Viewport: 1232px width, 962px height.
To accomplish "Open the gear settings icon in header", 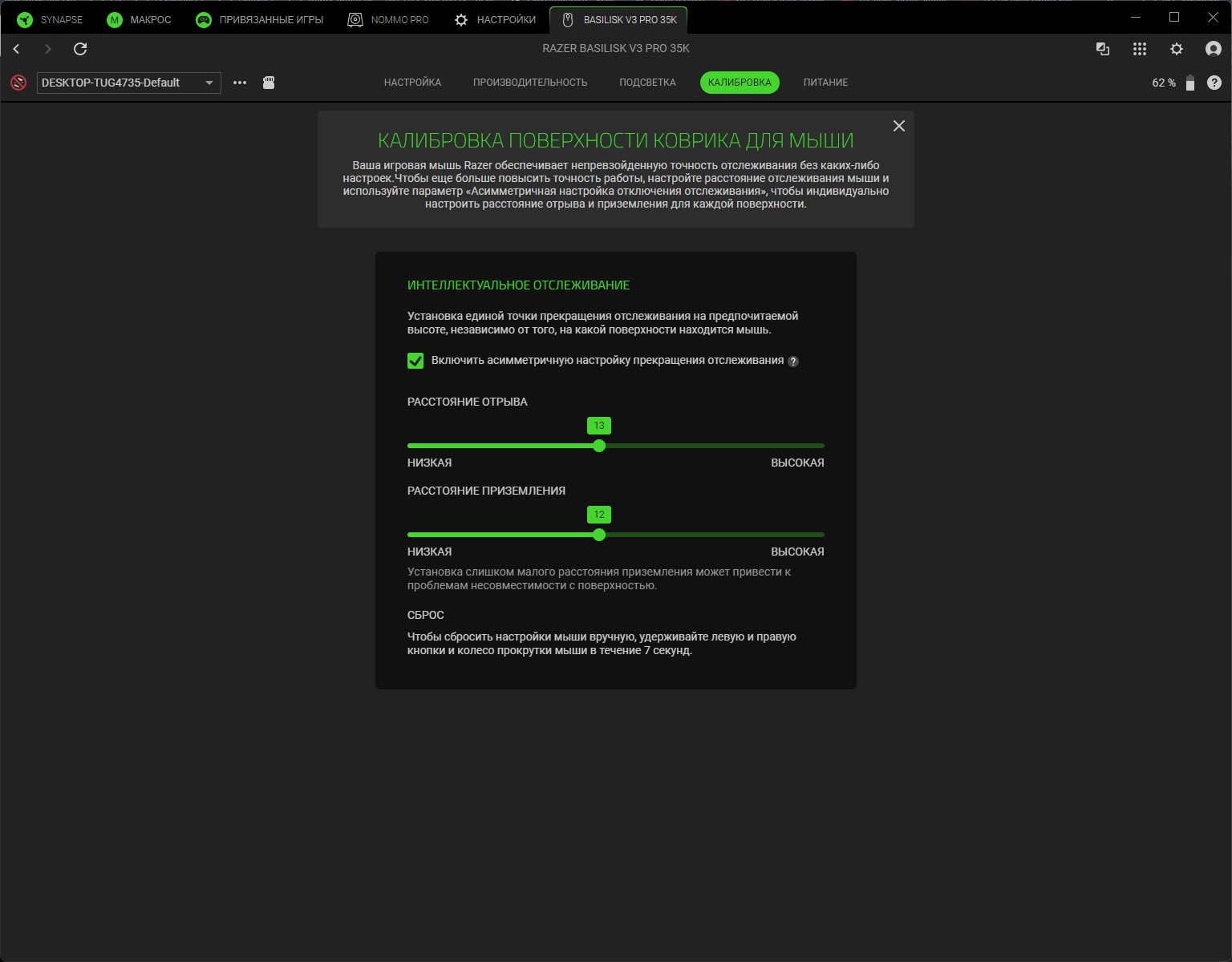I will tap(1177, 49).
